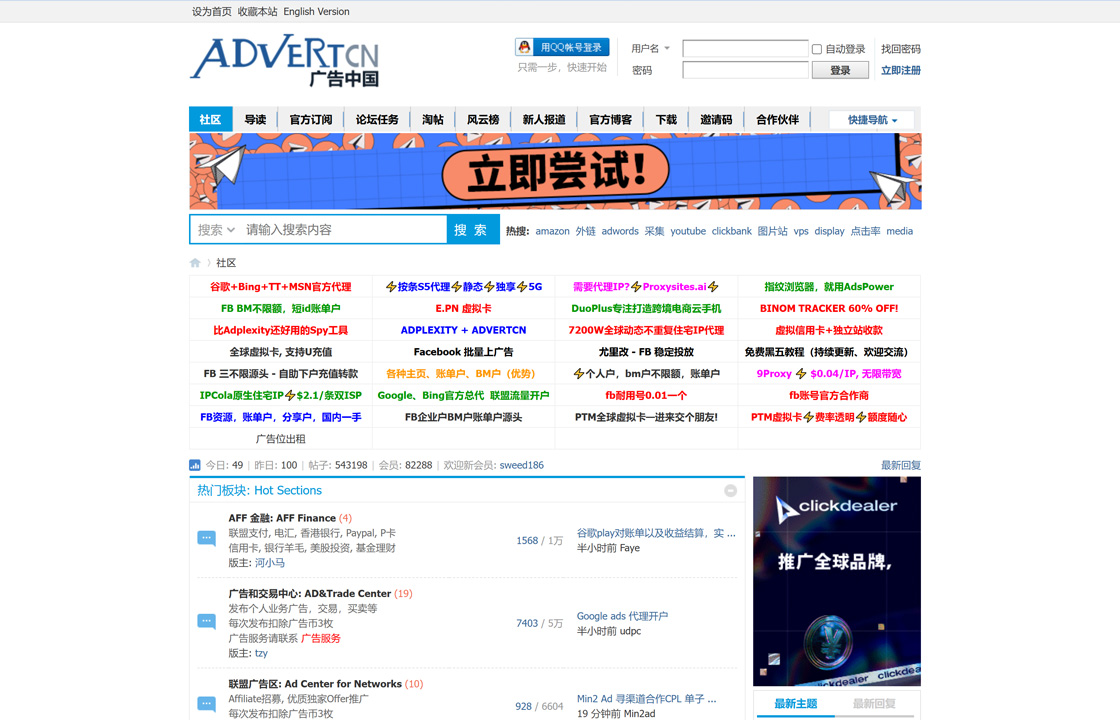Open the 找回密码 link
This screenshot has height=720, width=1120.
click(901, 49)
